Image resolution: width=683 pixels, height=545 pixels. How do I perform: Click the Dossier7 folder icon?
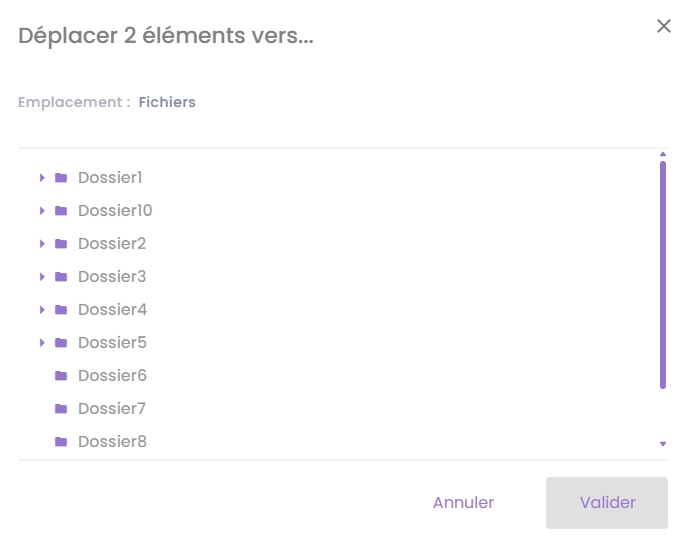coord(61,409)
